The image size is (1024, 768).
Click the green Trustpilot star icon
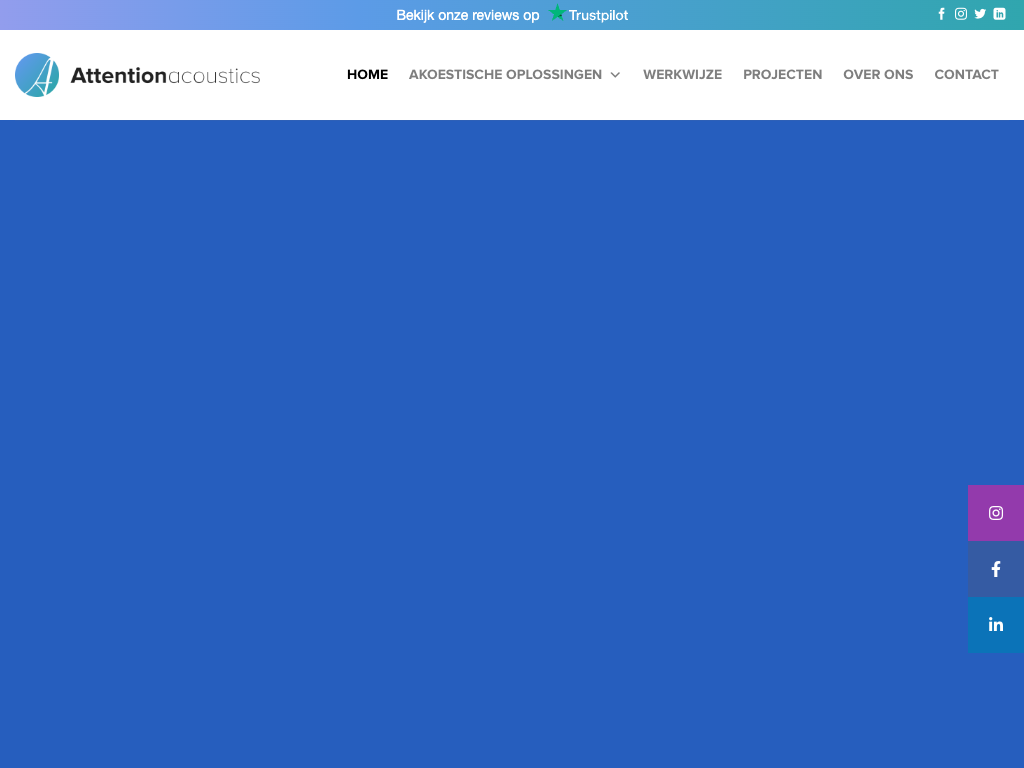[x=557, y=14]
